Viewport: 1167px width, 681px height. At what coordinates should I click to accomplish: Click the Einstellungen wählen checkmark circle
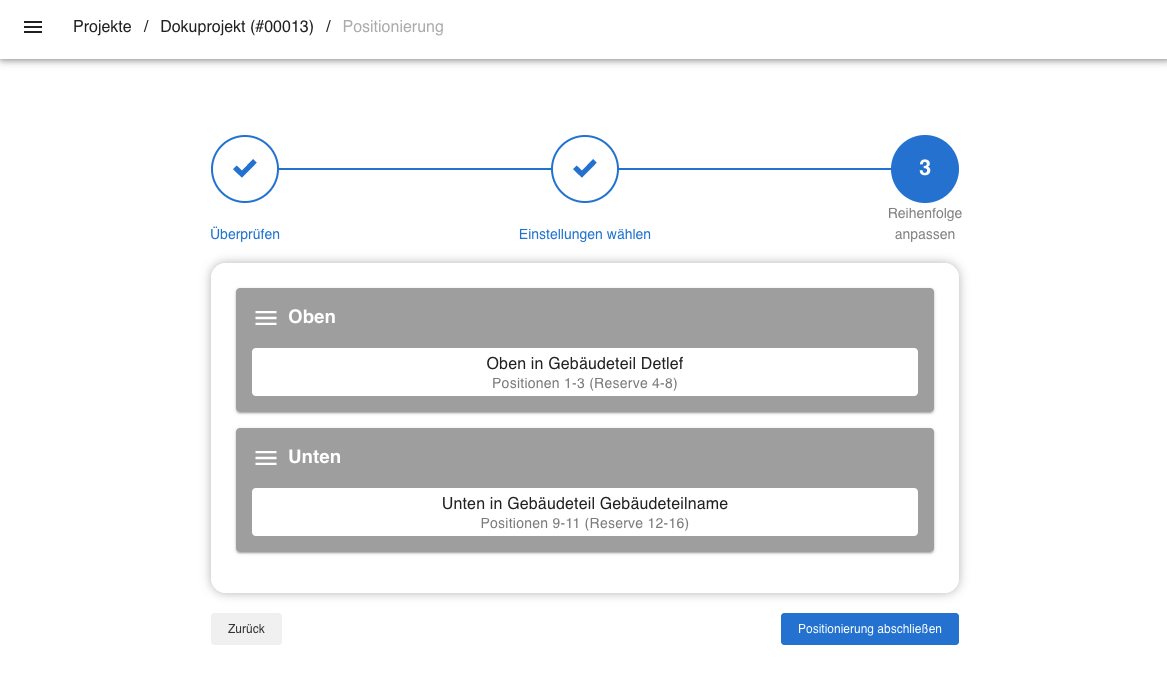[x=585, y=169]
